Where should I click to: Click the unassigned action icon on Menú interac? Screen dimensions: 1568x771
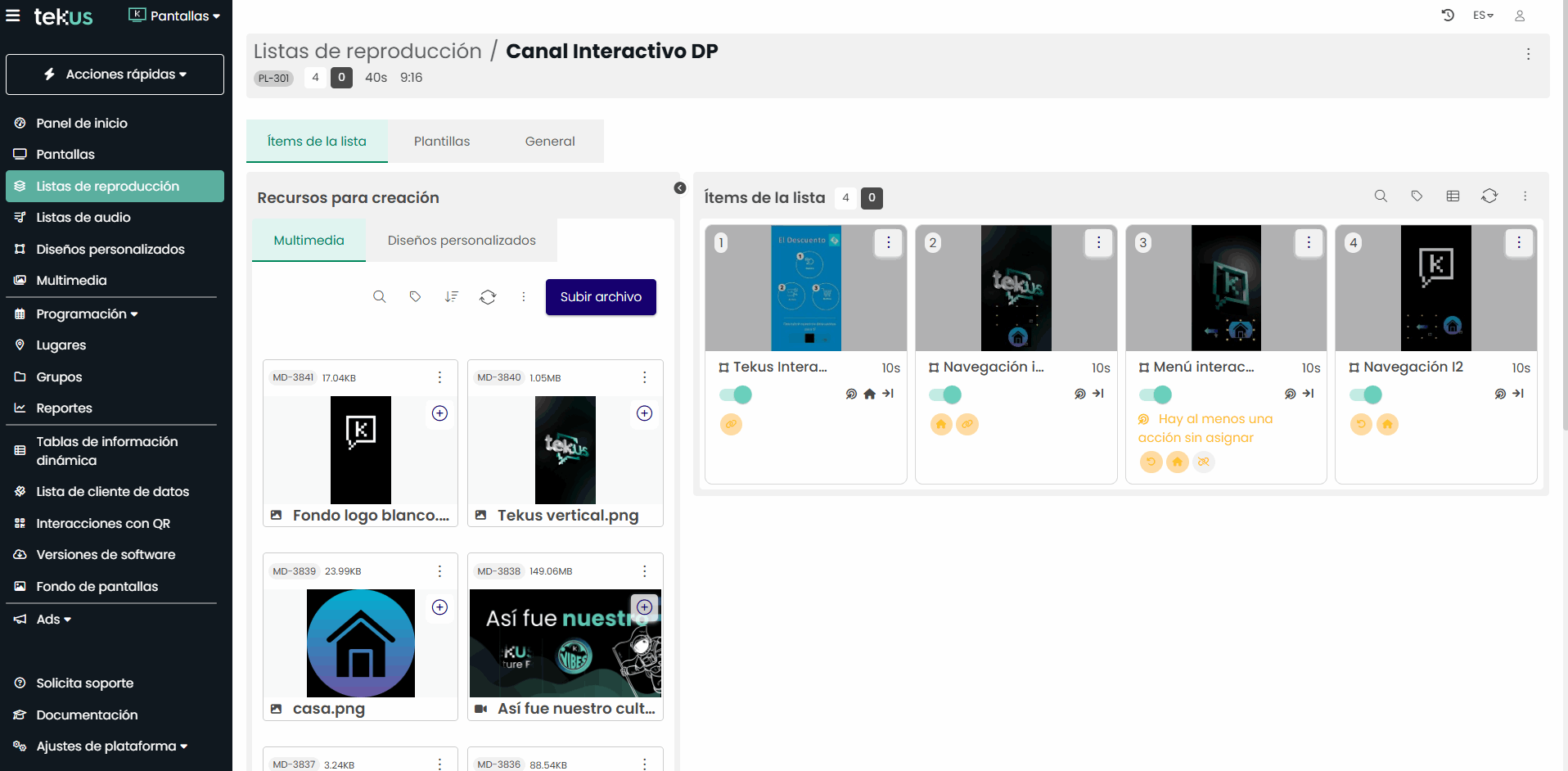pyautogui.click(x=1204, y=462)
